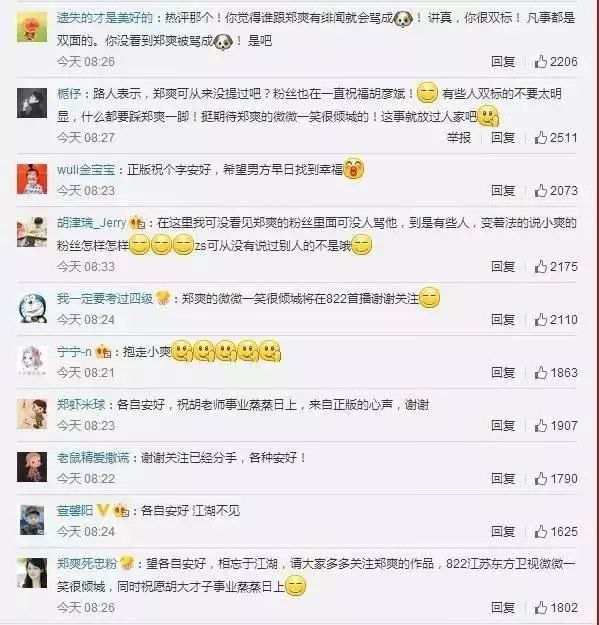This screenshot has height=625, width=599.
Task: Like 胡津瑞_Jerry's comment with 2175 likes
Action: pos(556,266)
